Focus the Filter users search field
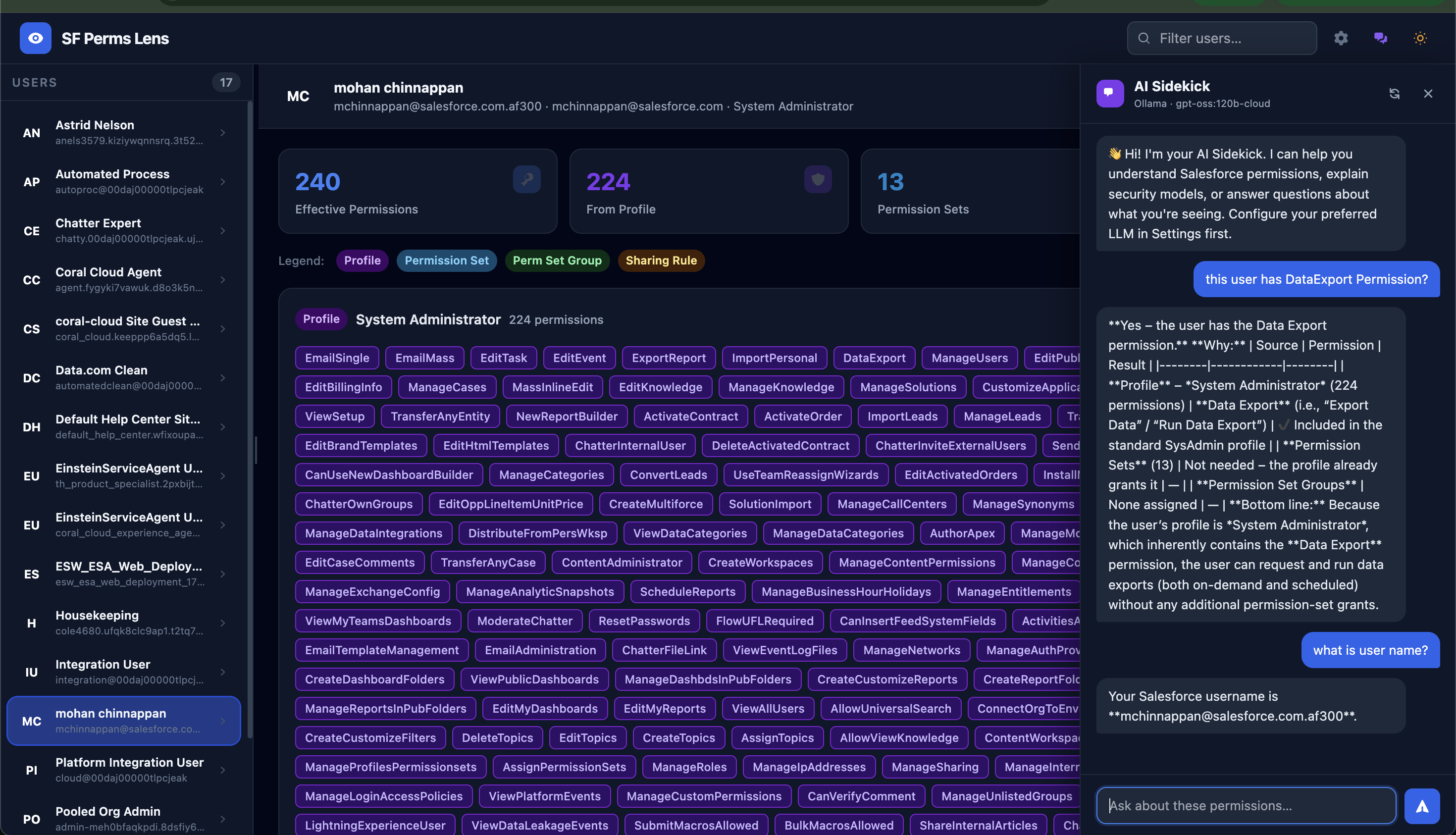Viewport: 1456px width, 835px height. pyautogui.click(x=1222, y=39)
